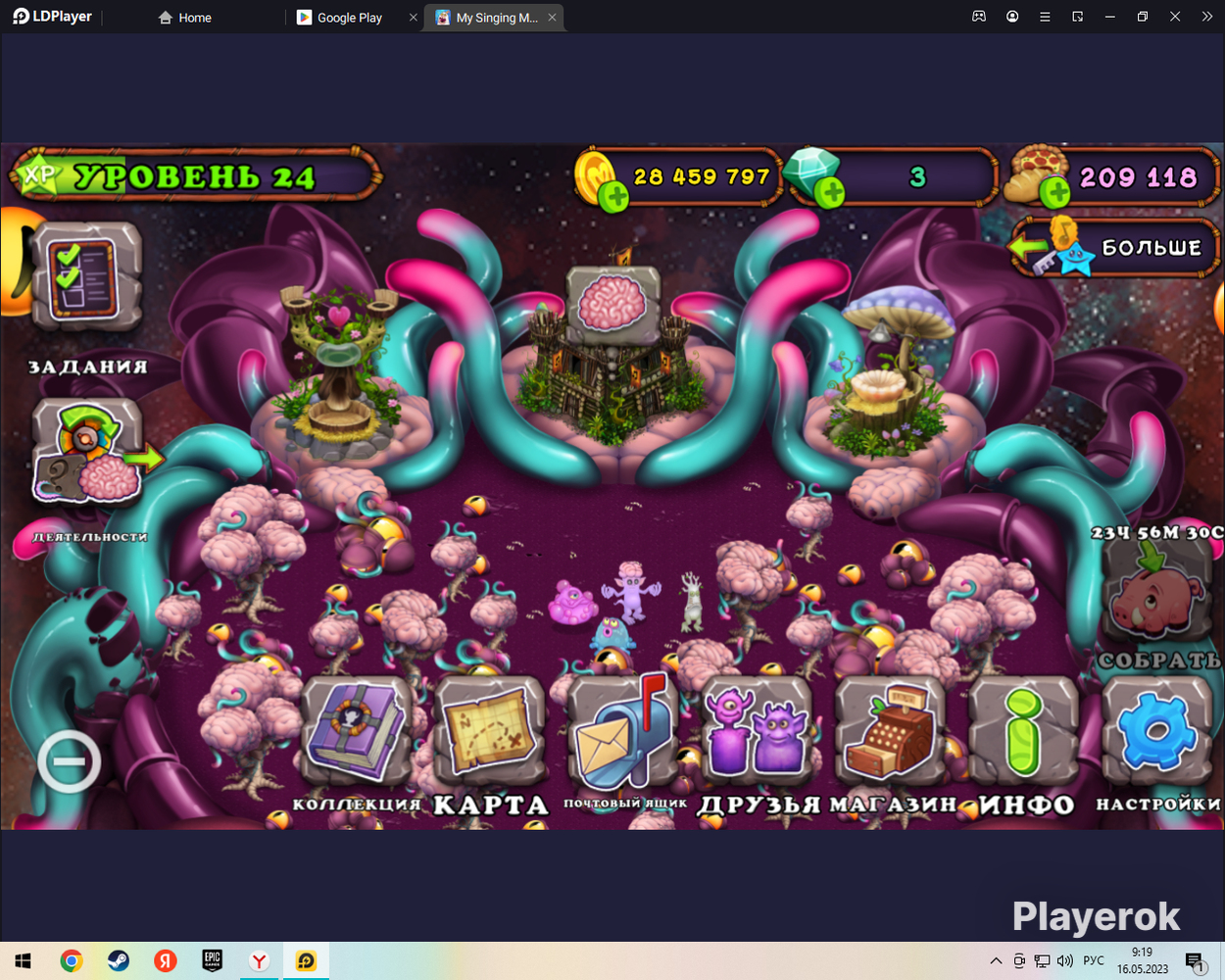Click LDPlayer window-resize mini-mode icon
The image size is (1225, 980).
click(1077, 17)
